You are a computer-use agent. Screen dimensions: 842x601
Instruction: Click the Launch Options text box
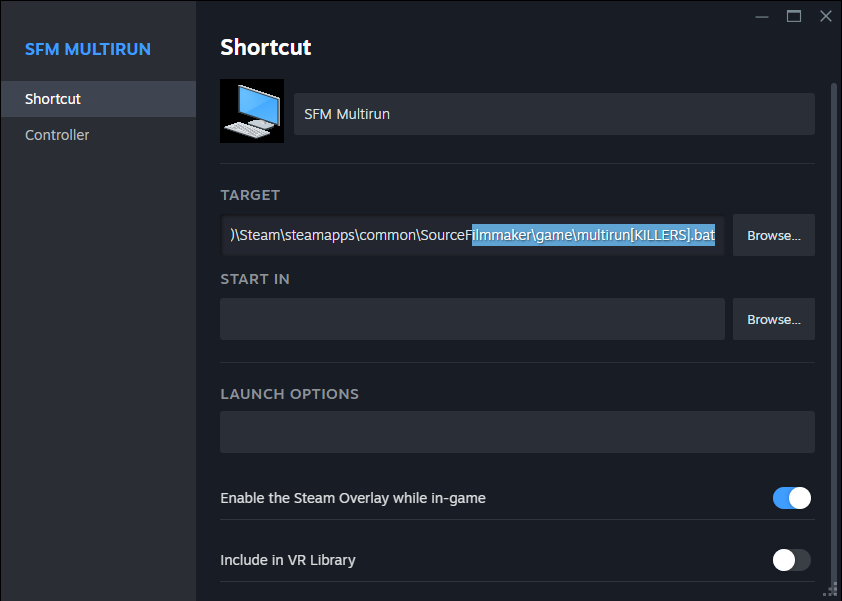[x=517, y=432]
